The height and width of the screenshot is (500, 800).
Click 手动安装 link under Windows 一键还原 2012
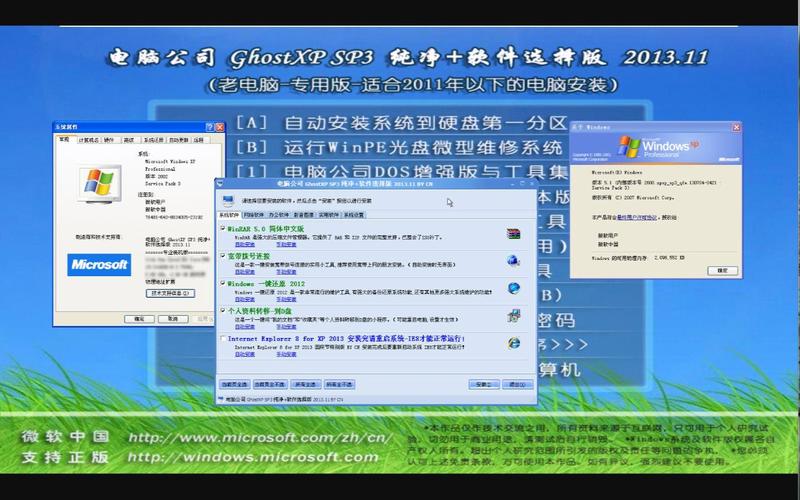pyautogui.click(x=286, y=299)
